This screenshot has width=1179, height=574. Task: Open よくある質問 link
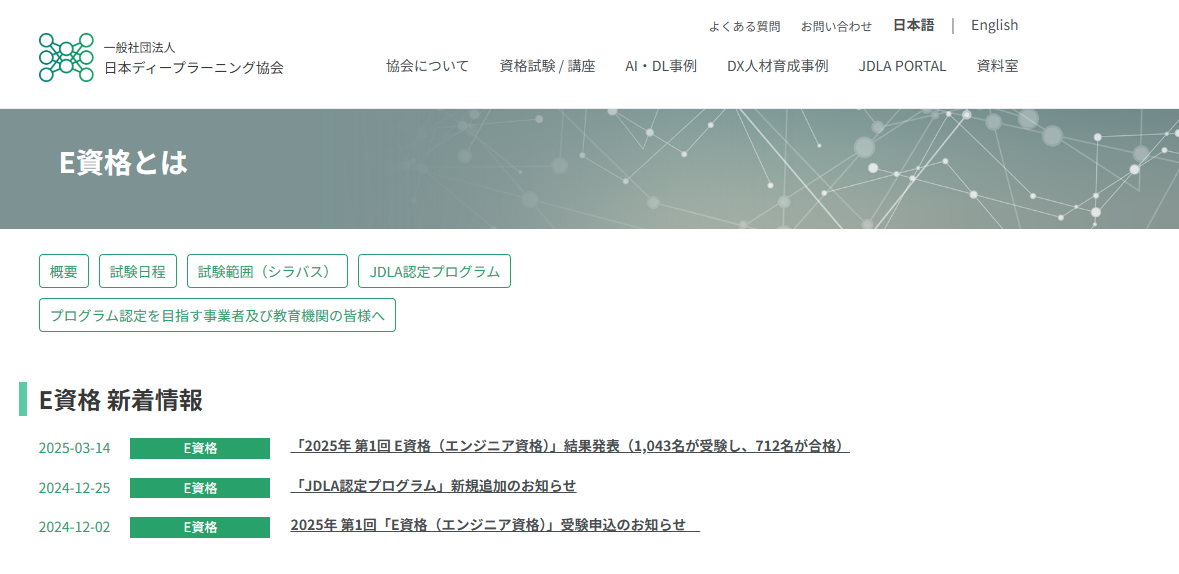tap(744, 26)
